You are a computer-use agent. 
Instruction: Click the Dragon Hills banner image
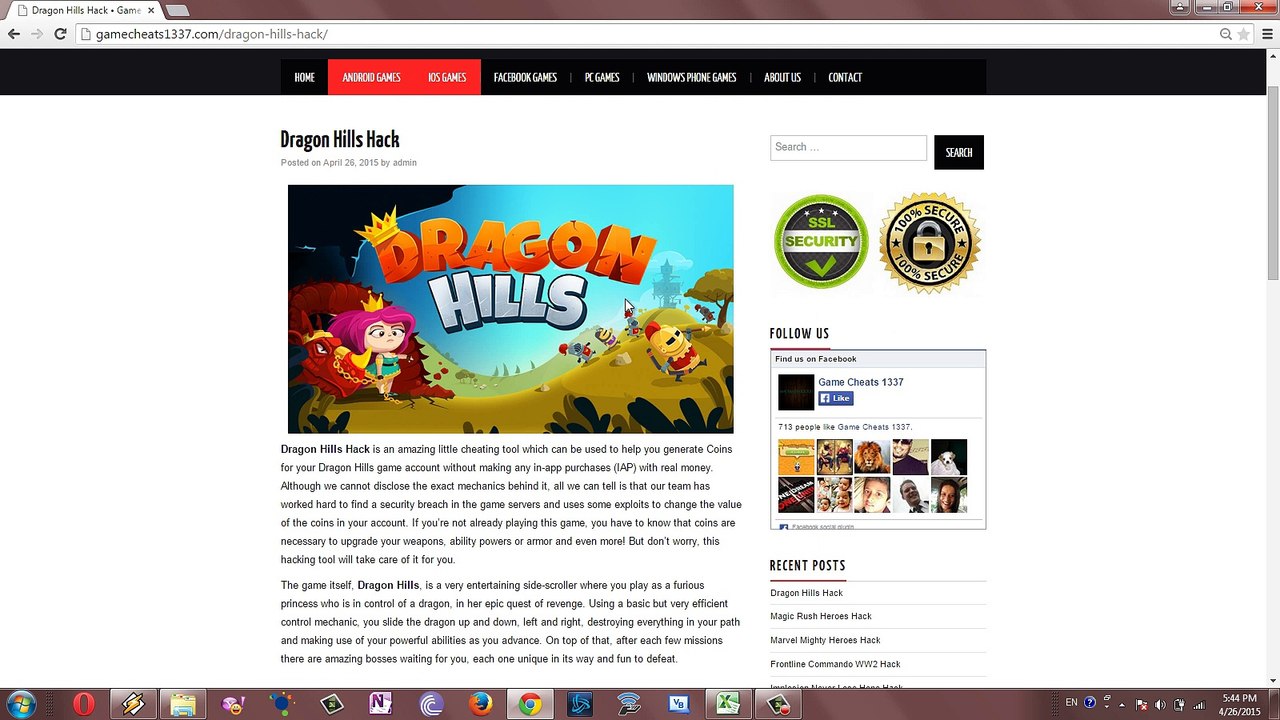[x=510, y=309]
